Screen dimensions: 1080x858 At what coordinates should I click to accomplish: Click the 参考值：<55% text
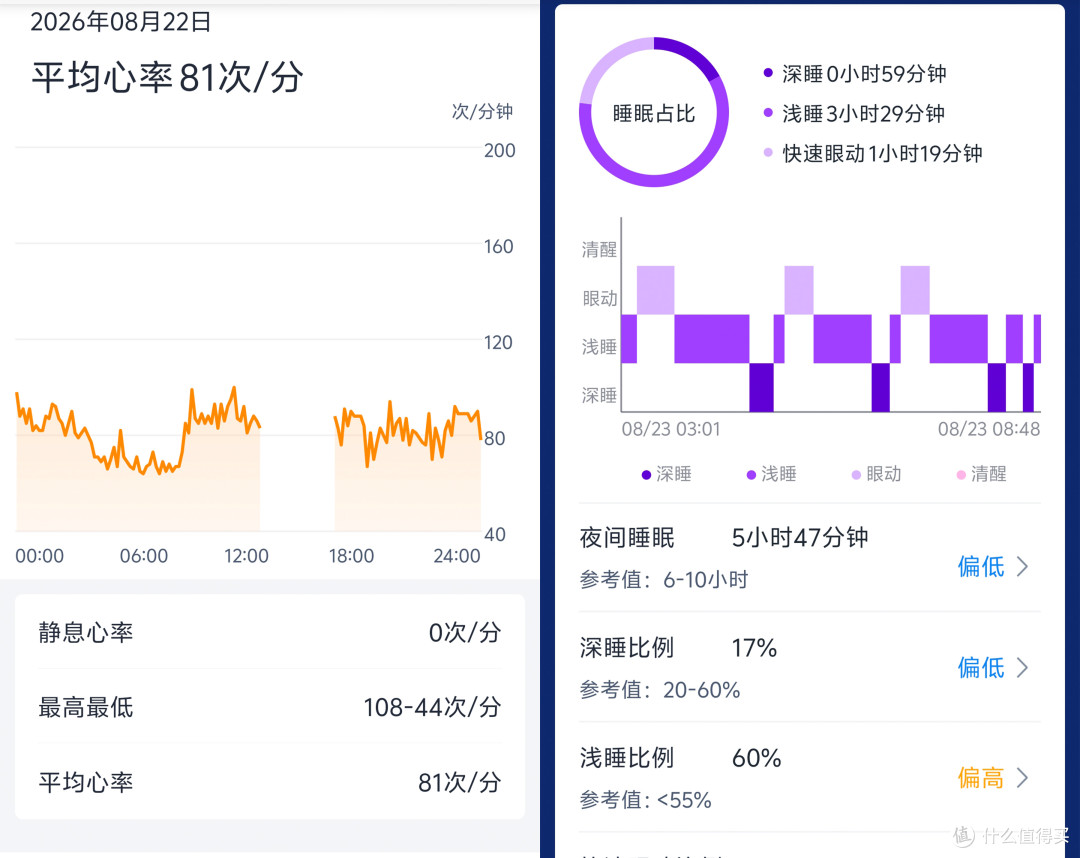(645, 800)
